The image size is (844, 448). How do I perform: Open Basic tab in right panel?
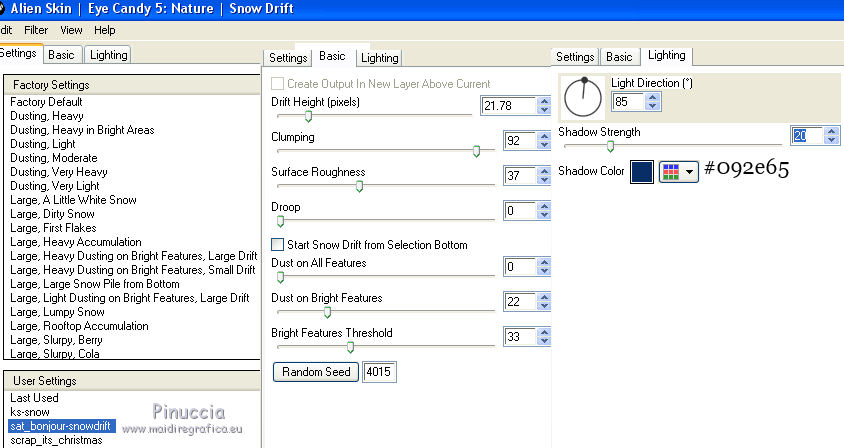click(x=619, y=57)
